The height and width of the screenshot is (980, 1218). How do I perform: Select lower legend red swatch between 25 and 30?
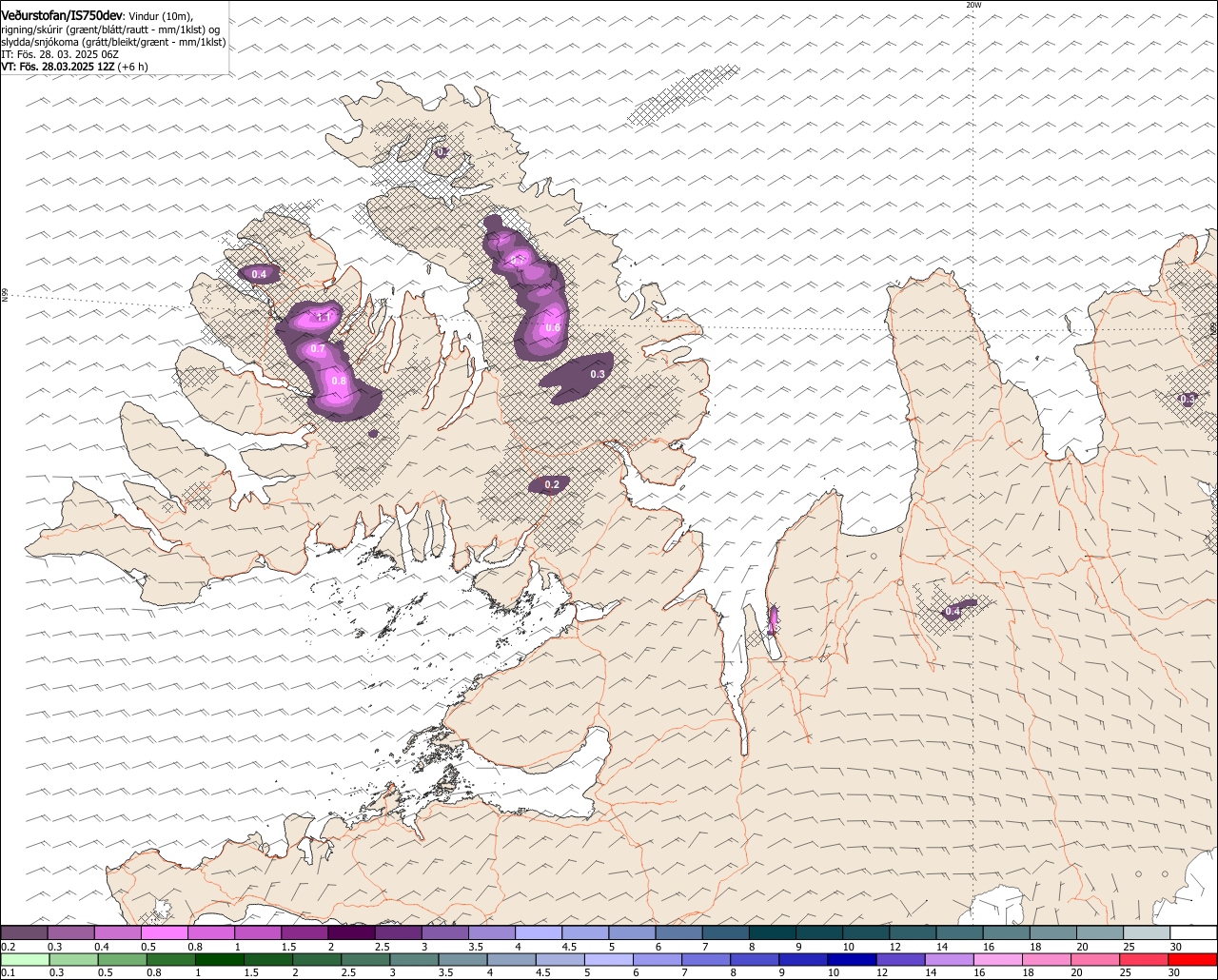[x=1146, y=960]
